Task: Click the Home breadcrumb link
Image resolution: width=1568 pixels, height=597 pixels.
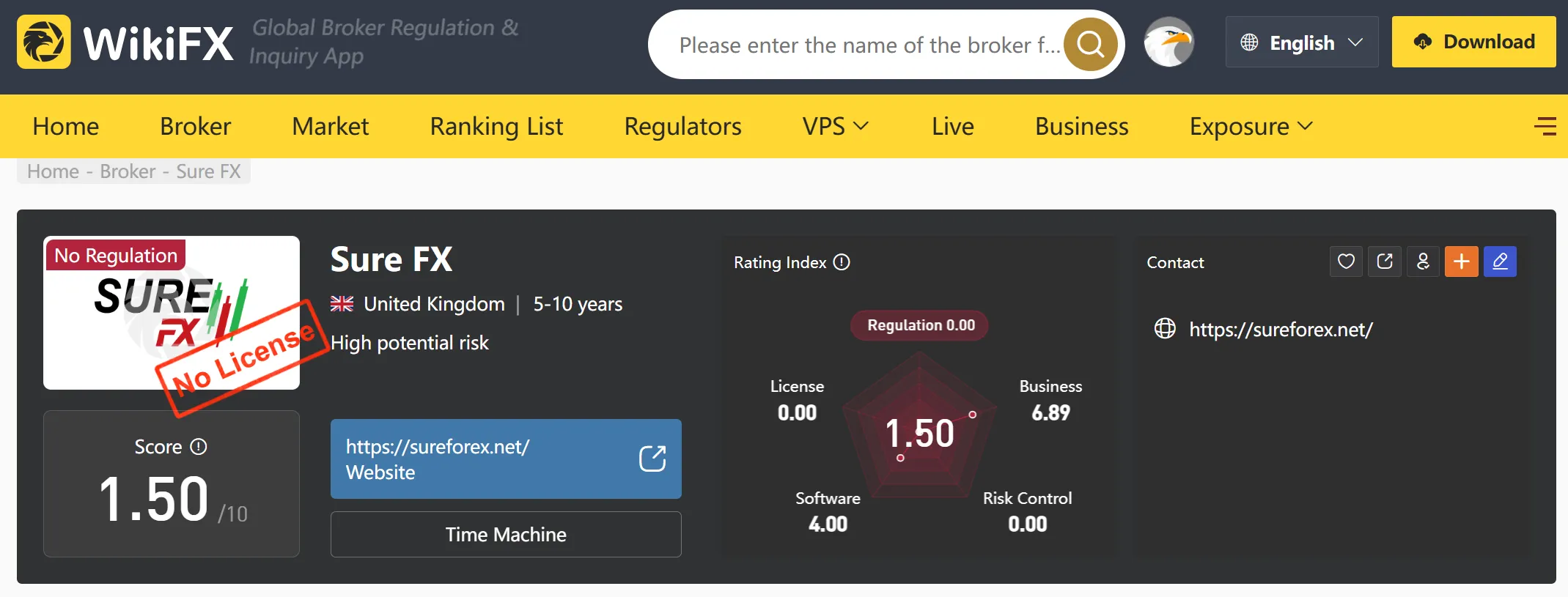Action: (x=53, y=171)
